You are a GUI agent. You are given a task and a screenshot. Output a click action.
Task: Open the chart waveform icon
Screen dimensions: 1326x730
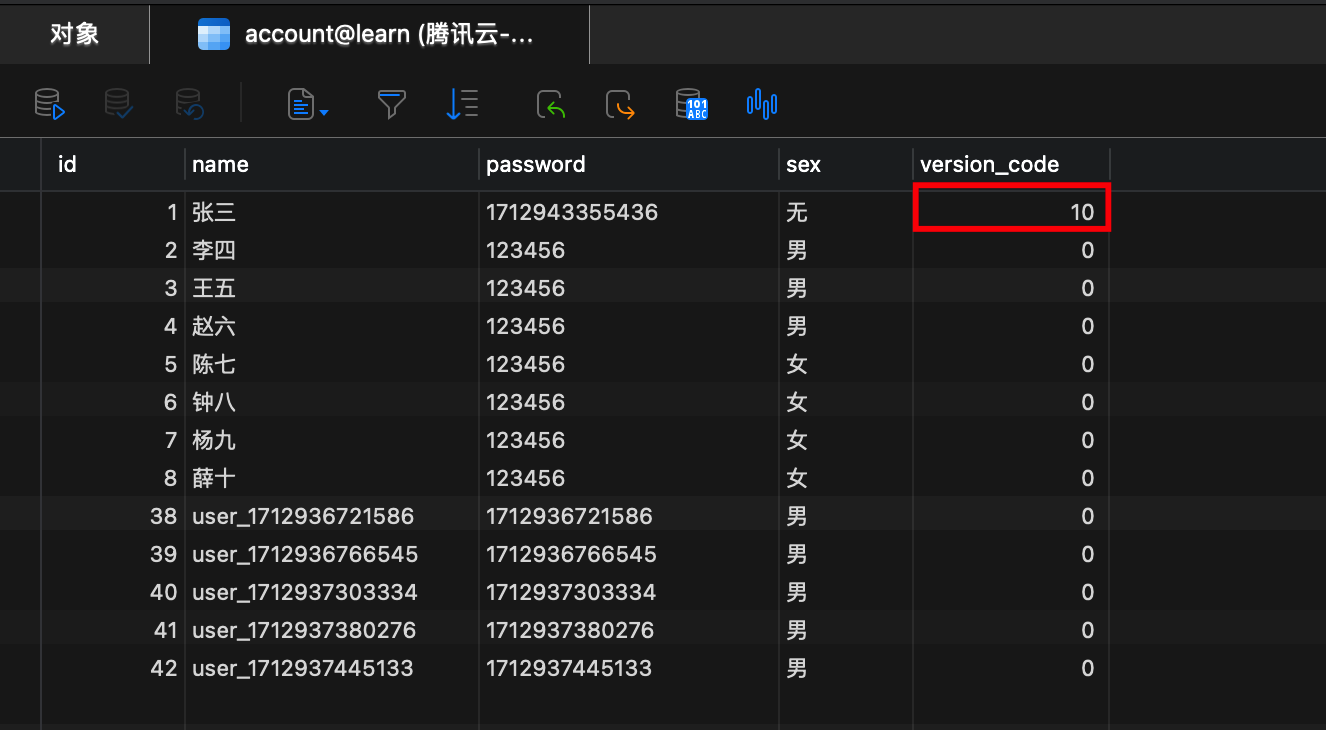tap(762, 103)
